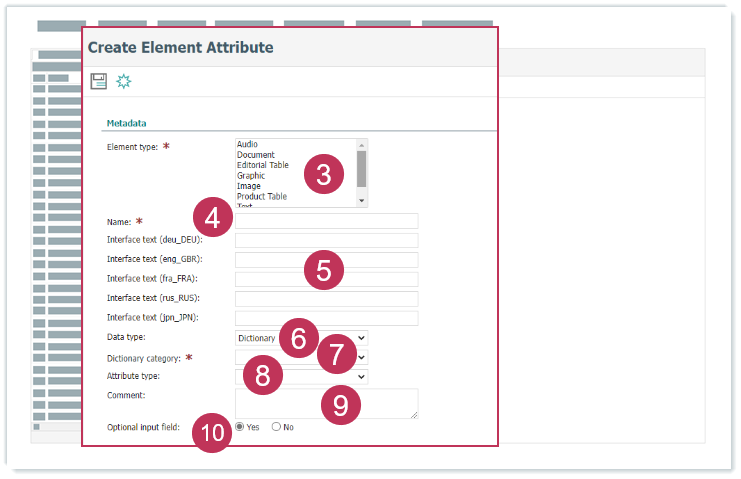Expand the Dictionary category dropdown arrow
This screenshot has width=741, height=479.
pyautogui.click(x=361, y=357)
